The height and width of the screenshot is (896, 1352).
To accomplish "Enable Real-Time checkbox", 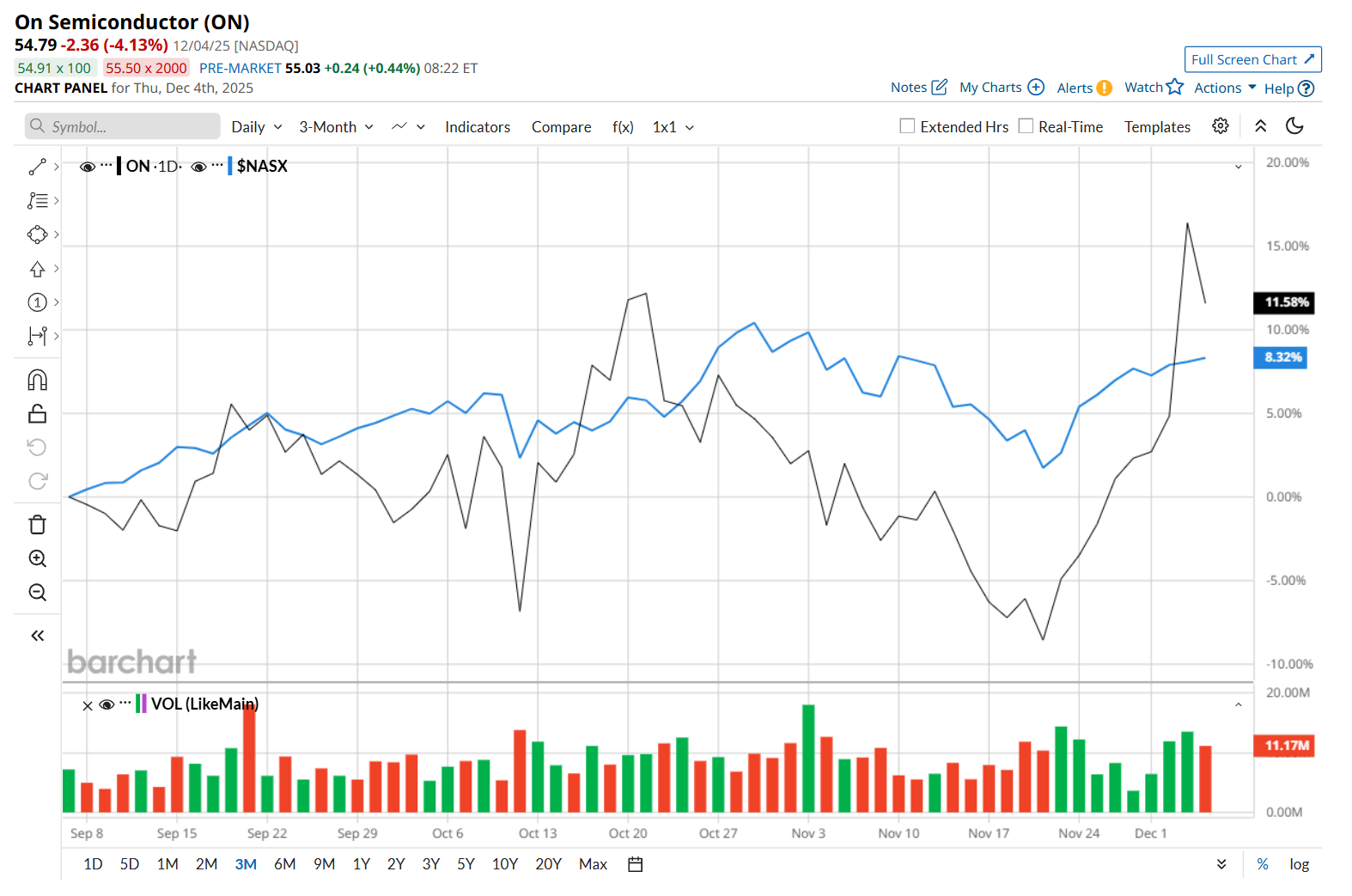I will [x=1026, y=125].
